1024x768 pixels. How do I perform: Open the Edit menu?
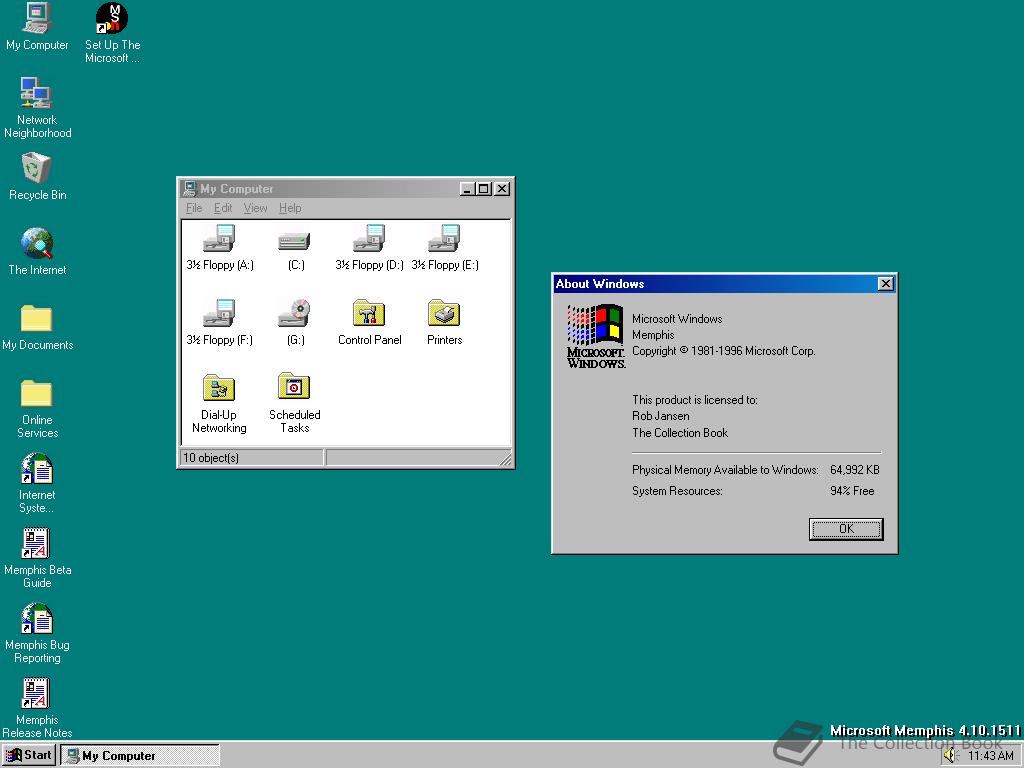click(x=222, y=208)
